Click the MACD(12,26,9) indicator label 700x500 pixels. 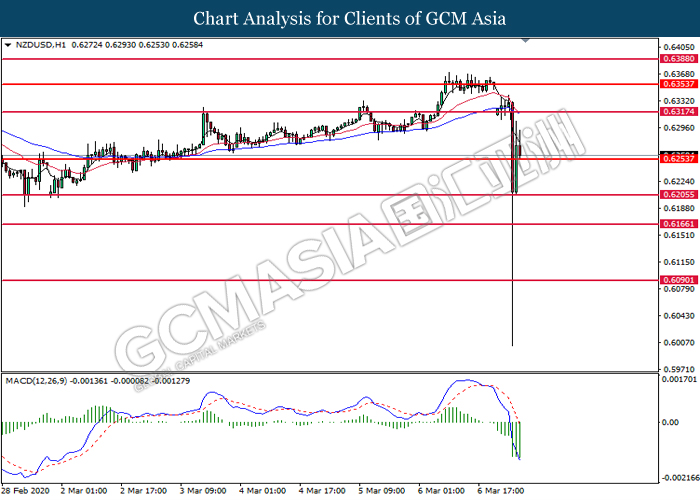36,381
